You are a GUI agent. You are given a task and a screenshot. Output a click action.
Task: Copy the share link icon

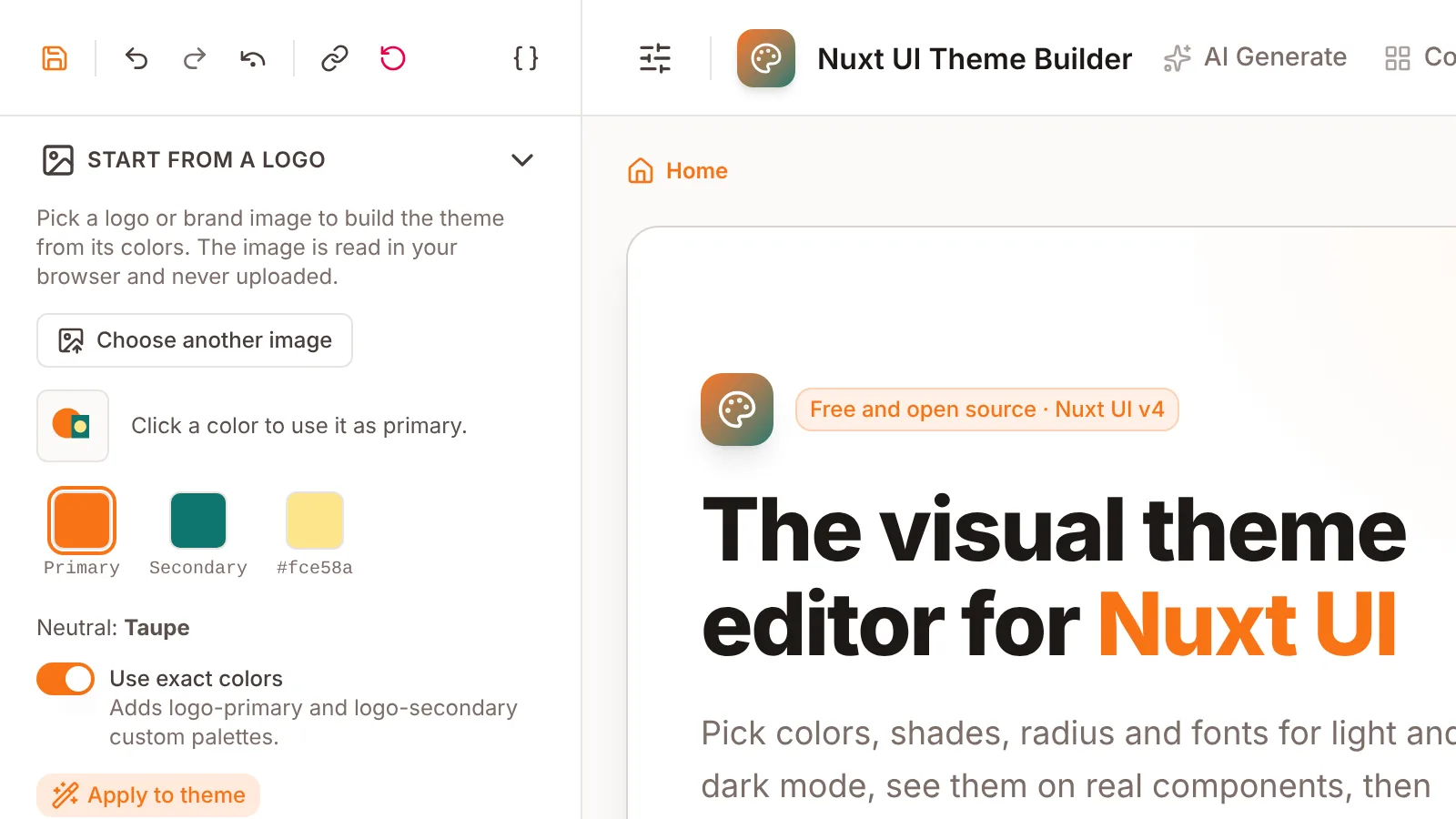pyautogui.click(x=335, y=58)
